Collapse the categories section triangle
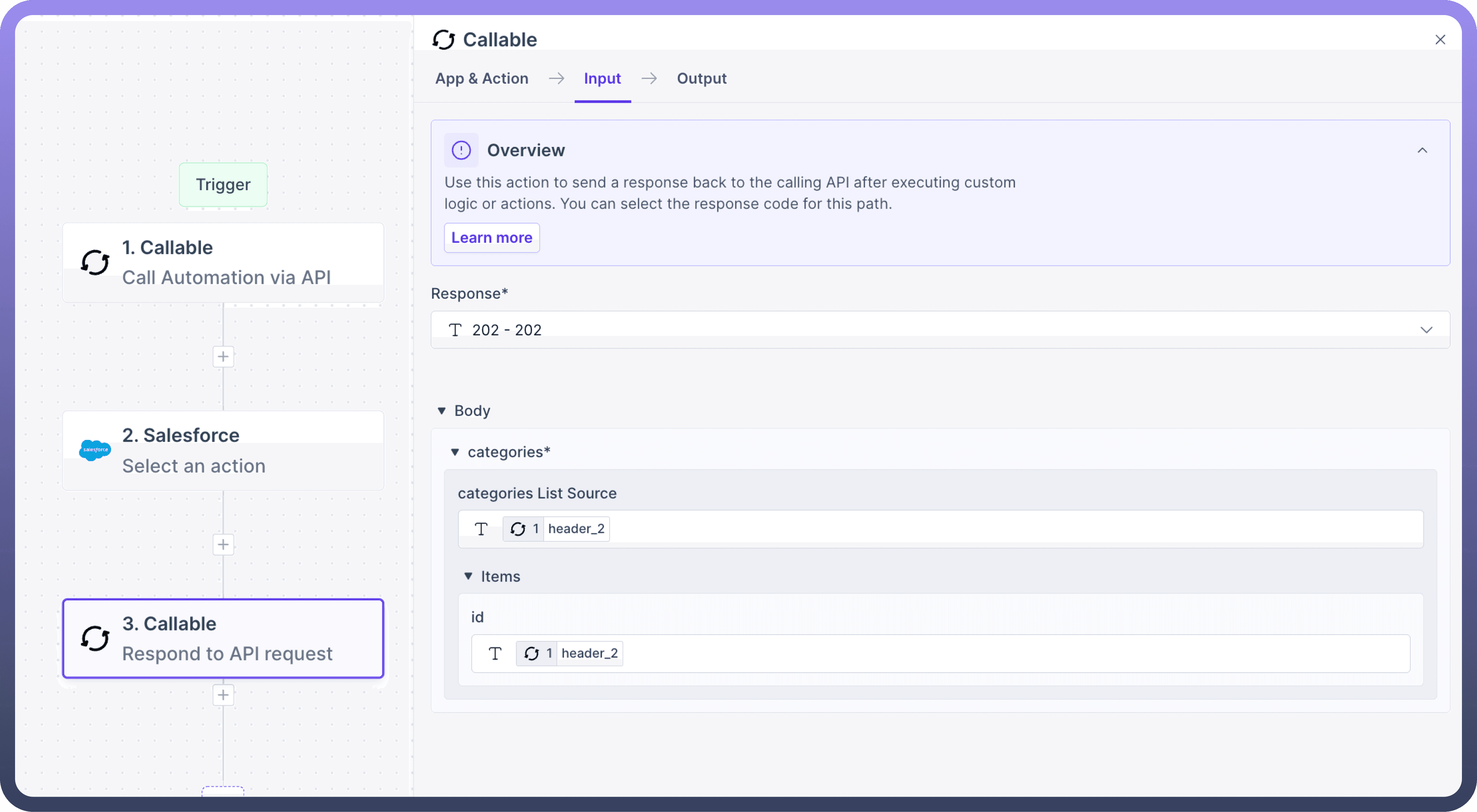The width and height of the screenshot is (1477, 812). pos(455,452)
